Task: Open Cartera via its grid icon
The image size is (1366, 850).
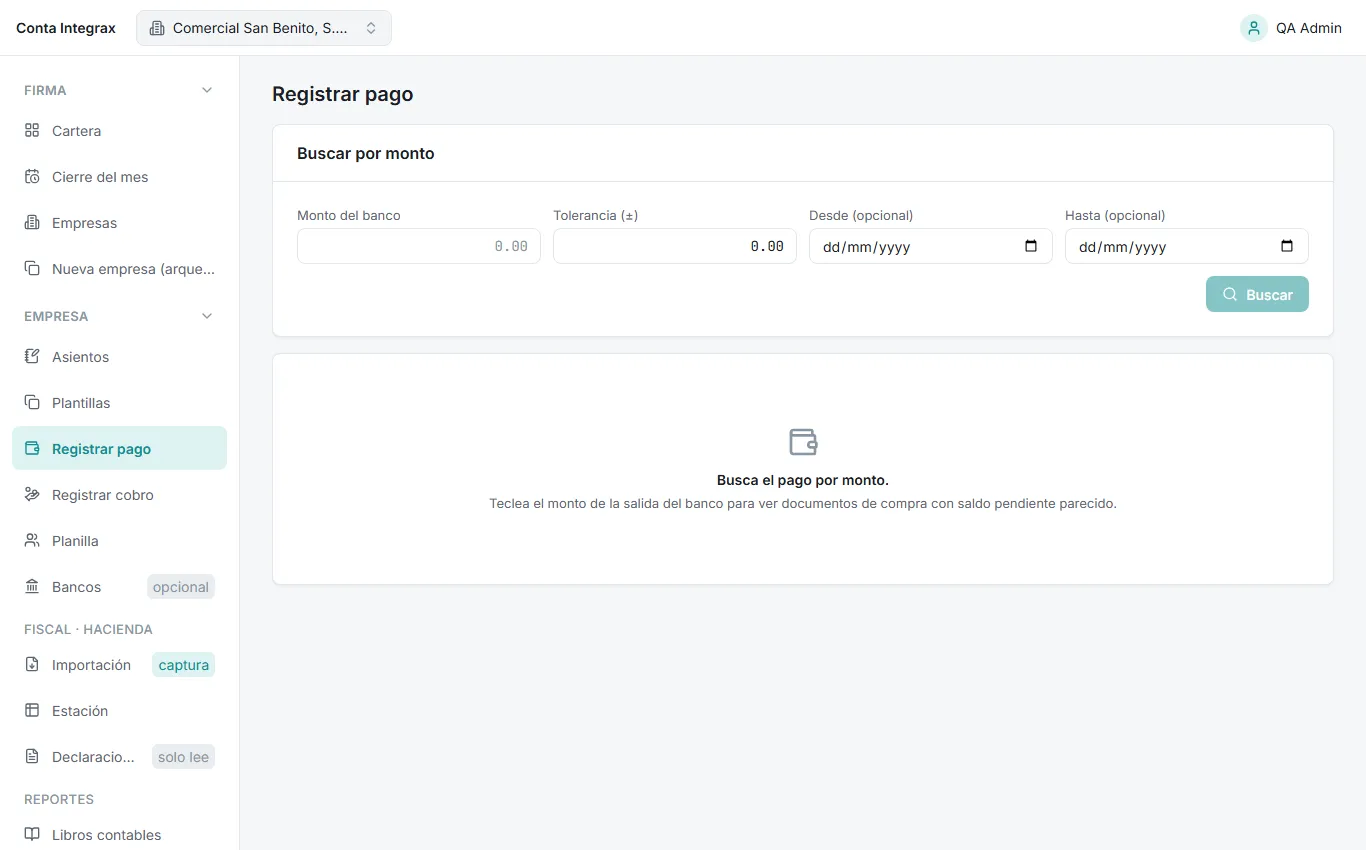Action: 32,131
